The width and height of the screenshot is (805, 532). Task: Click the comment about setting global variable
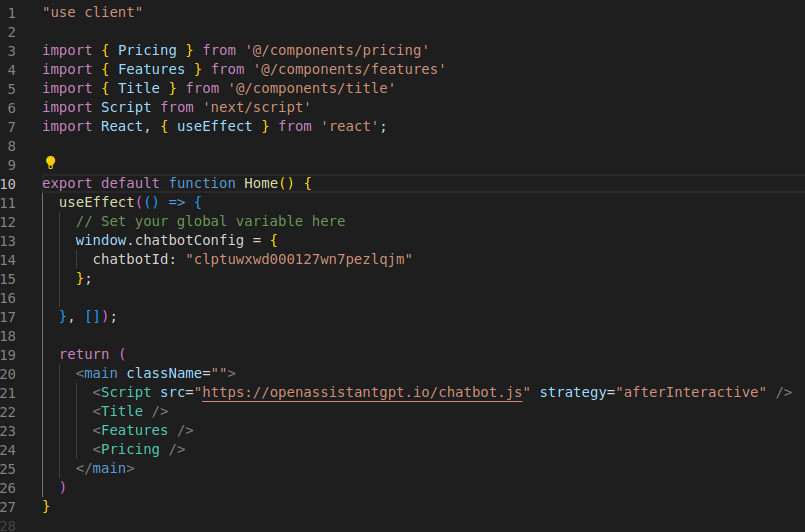coord(210,221)
